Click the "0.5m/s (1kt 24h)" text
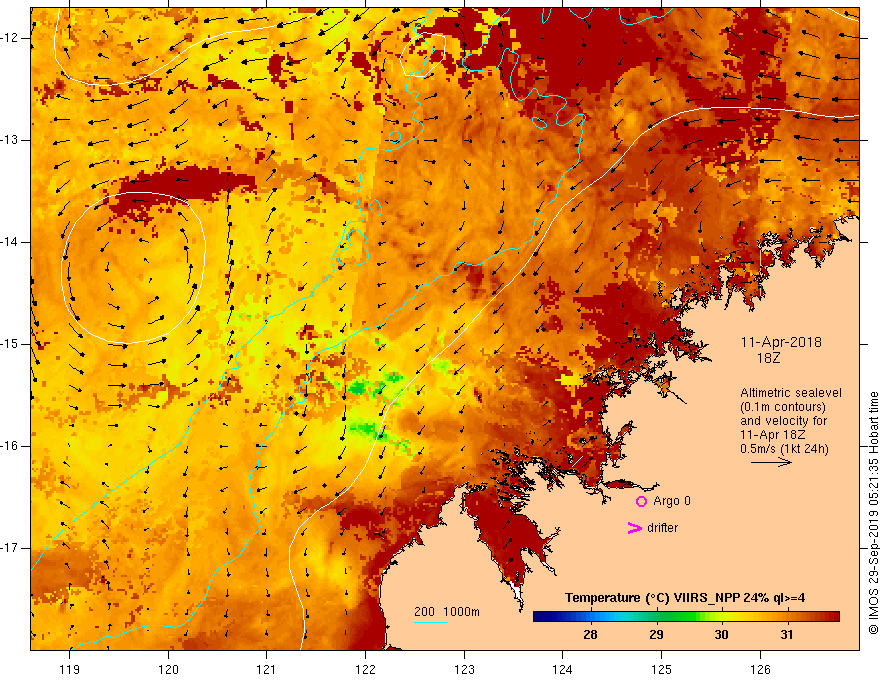 [x=784, y=449]
